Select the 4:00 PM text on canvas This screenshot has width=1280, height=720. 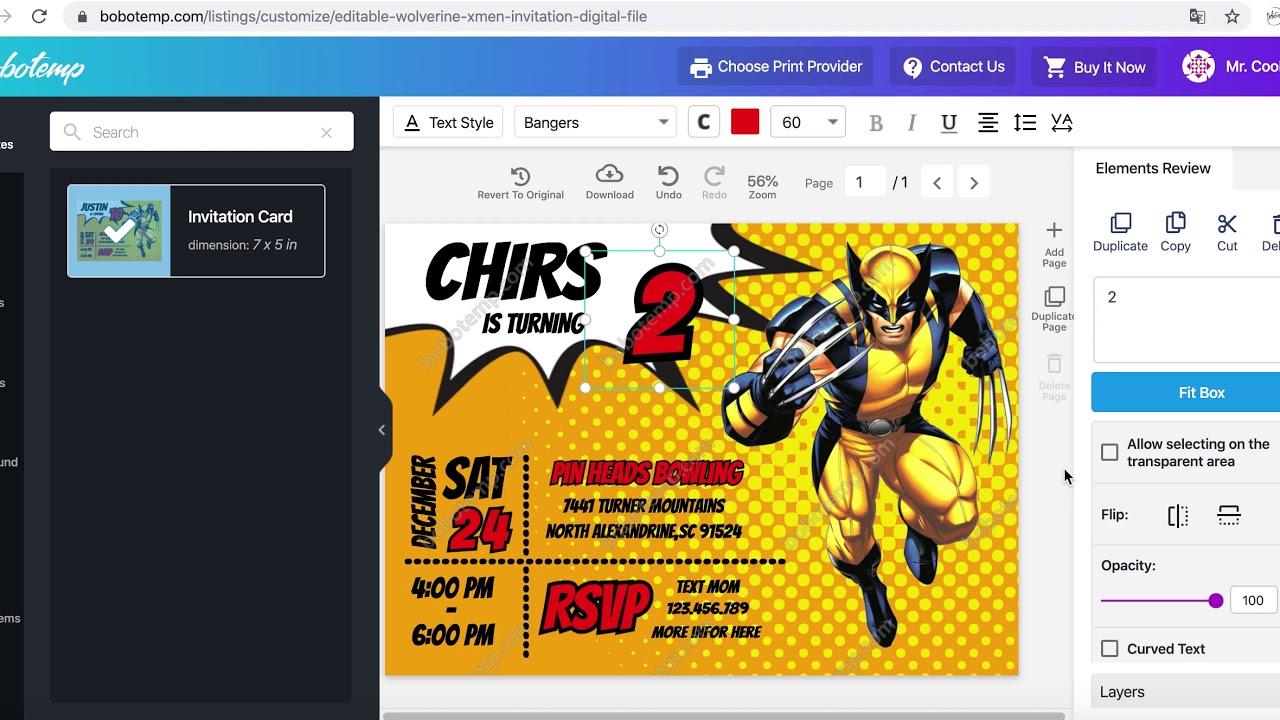pos(452,588)
